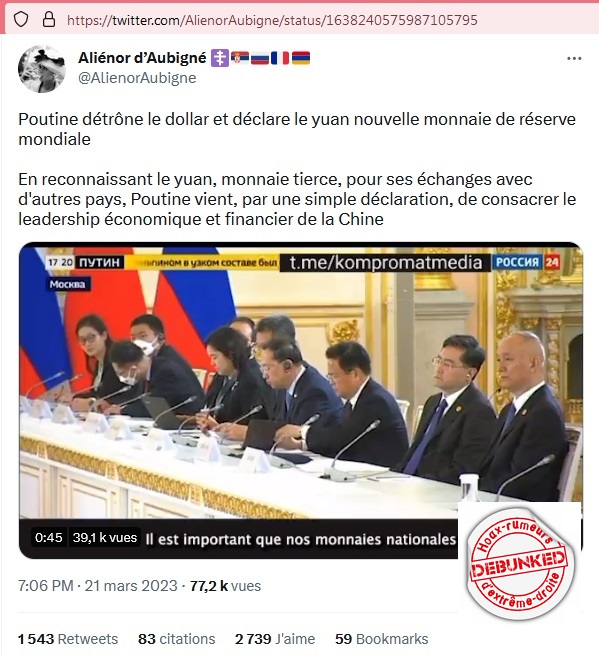Click the @AlienorAubigne handle
This screenshot has height=655, width=599.
point(137,78)
